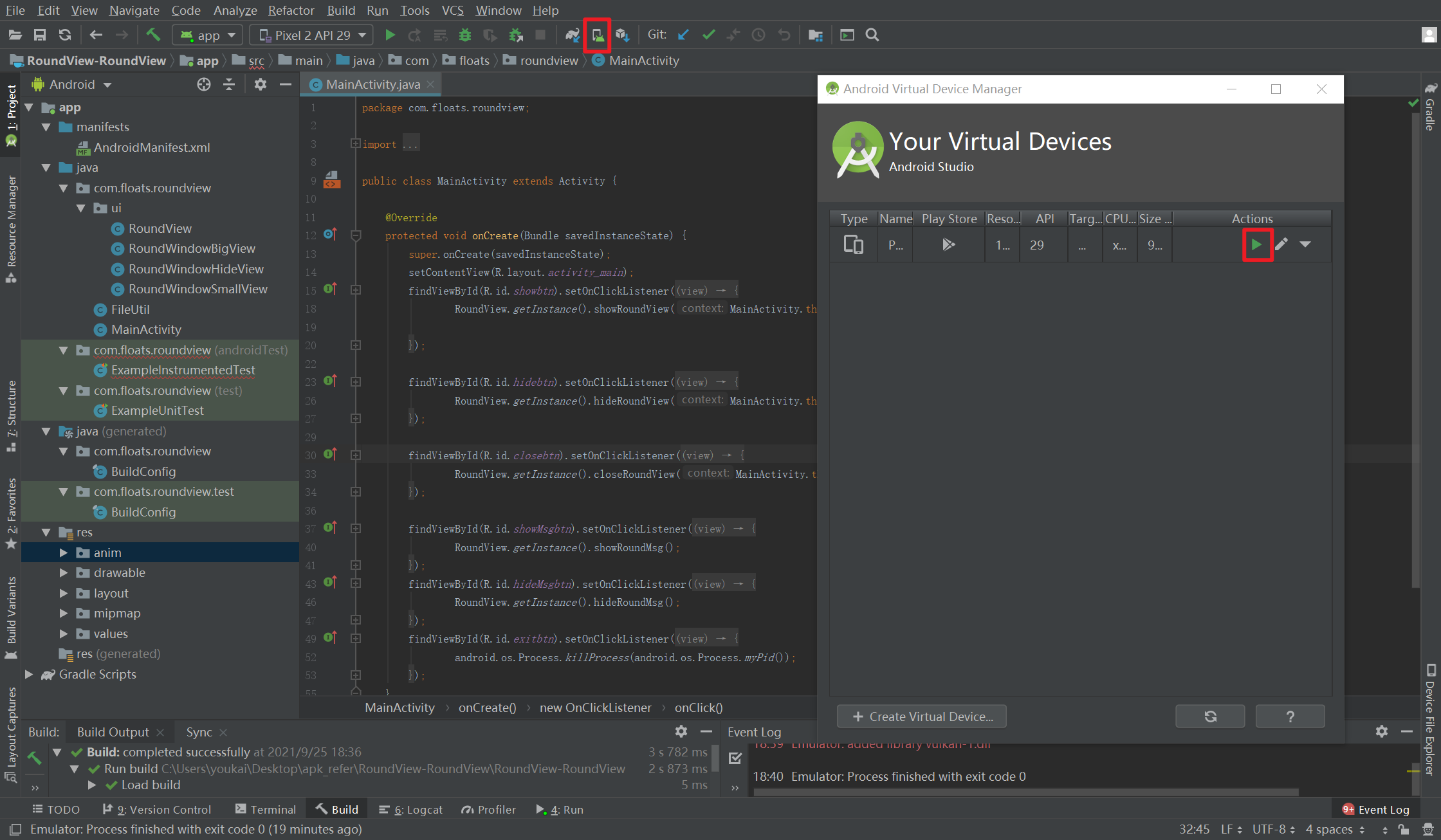Edit the virtual device with pencil icon

click(x=1281, y=244)
